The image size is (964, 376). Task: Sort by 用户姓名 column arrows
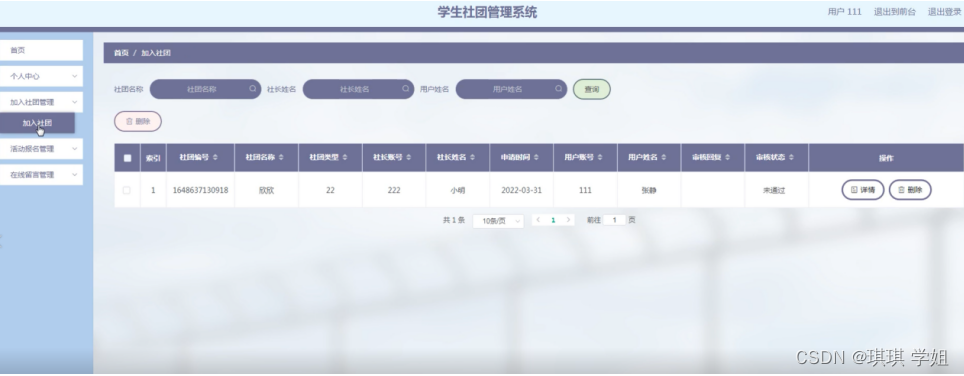[664, 158]
